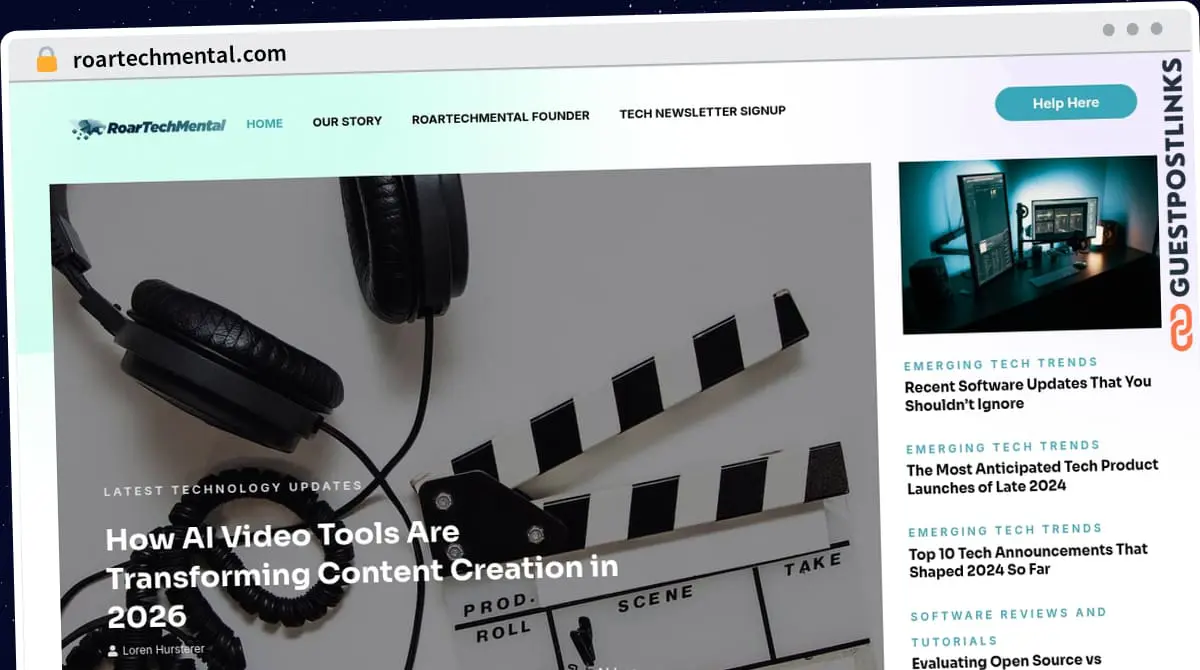Click author name Loren Hursterer
The height and width of the screenshot is (670, 1200).
164,650
